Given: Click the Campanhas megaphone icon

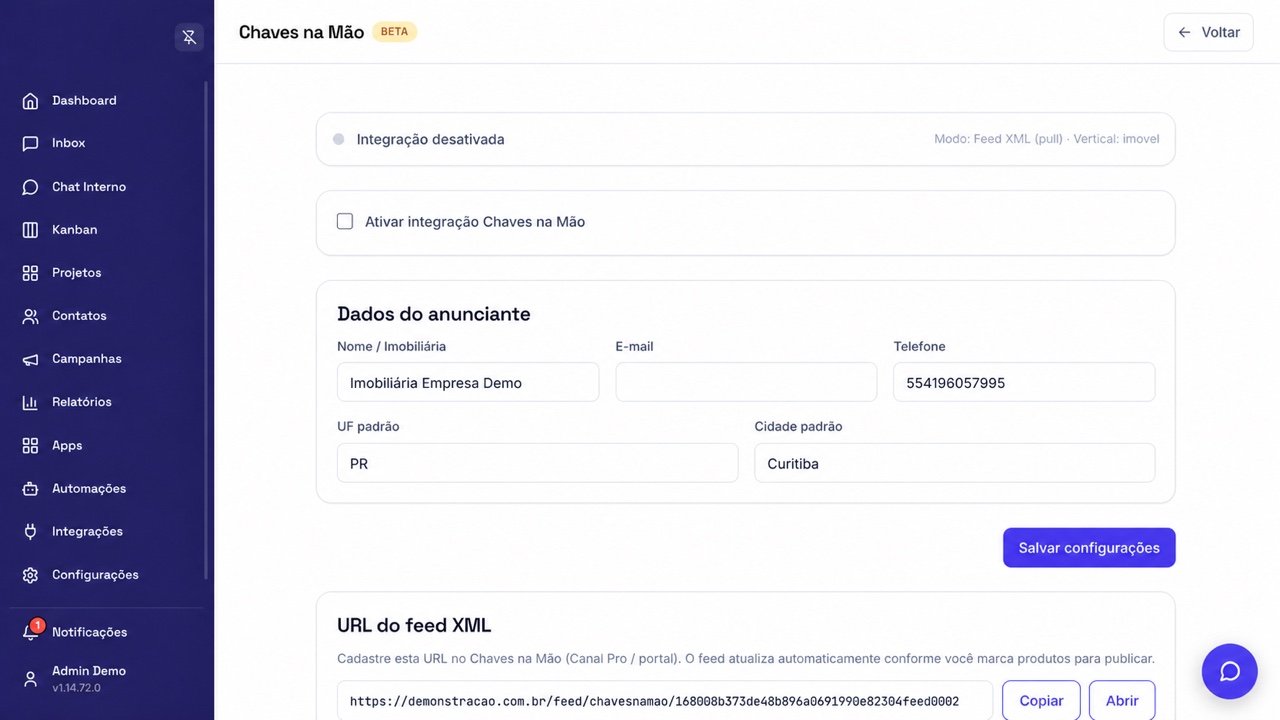Looking at the screenshot, I should 30,359.
